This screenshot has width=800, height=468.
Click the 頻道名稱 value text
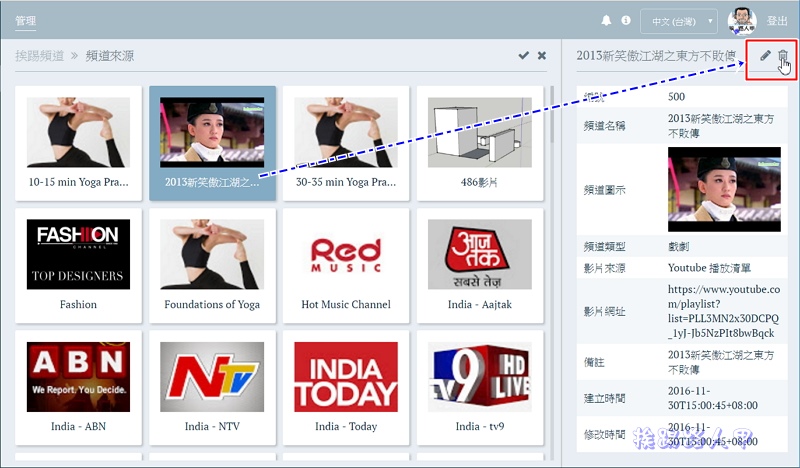click(x=721, y=126)
